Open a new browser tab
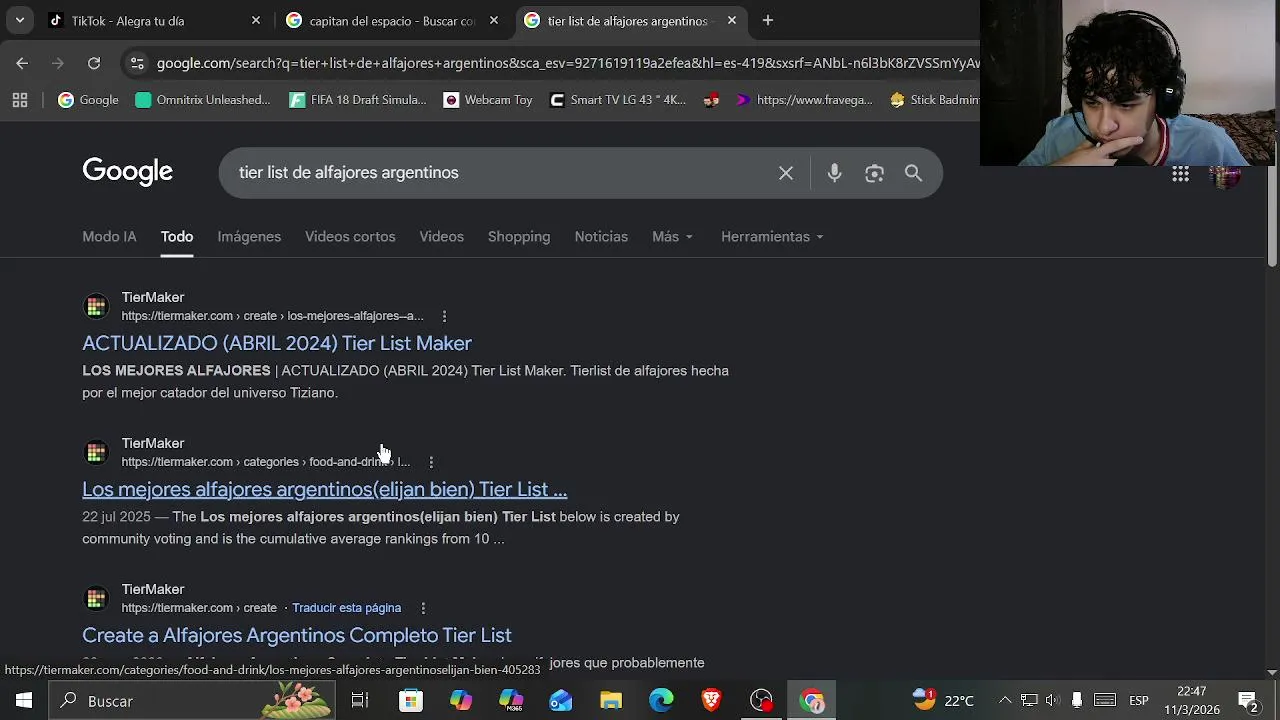Viewport: 1280px width, 720px height. click(767, 20)
